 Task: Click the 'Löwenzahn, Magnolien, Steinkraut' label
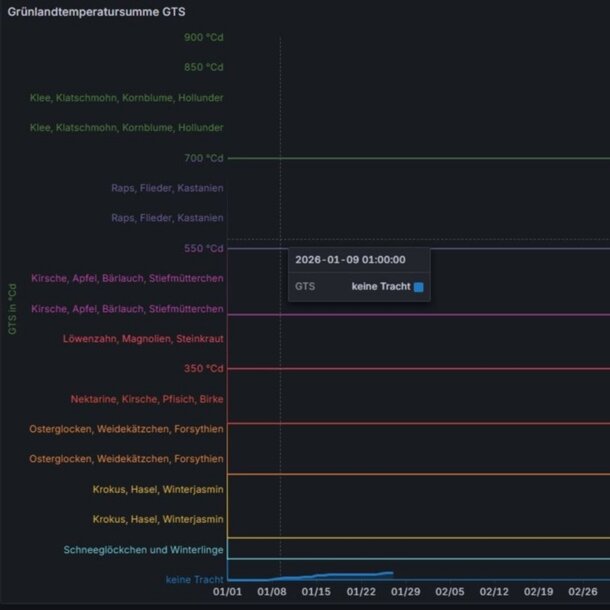click(x=143, y=339)
